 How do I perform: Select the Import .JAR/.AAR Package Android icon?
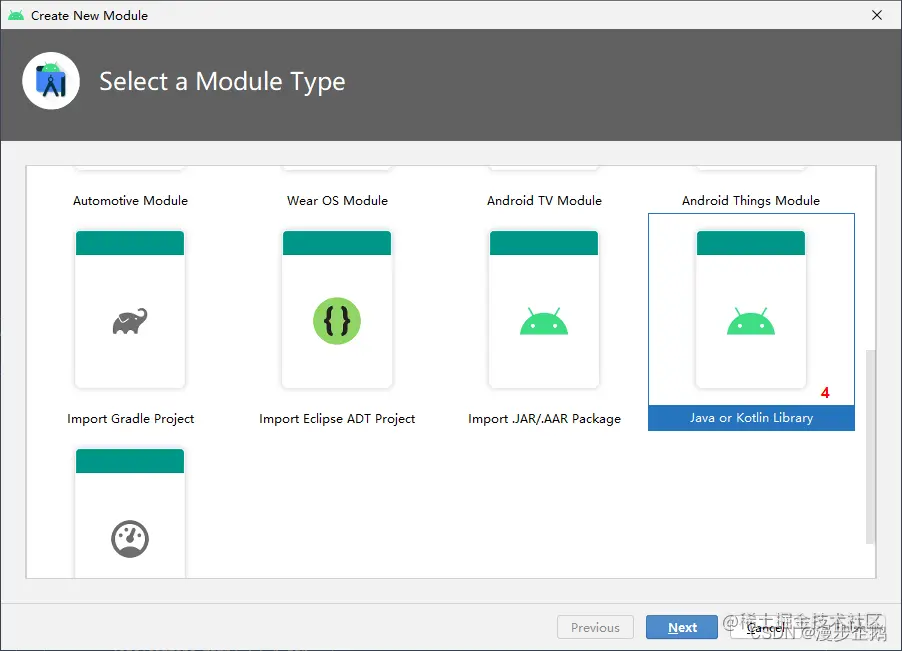pos(544,321)
